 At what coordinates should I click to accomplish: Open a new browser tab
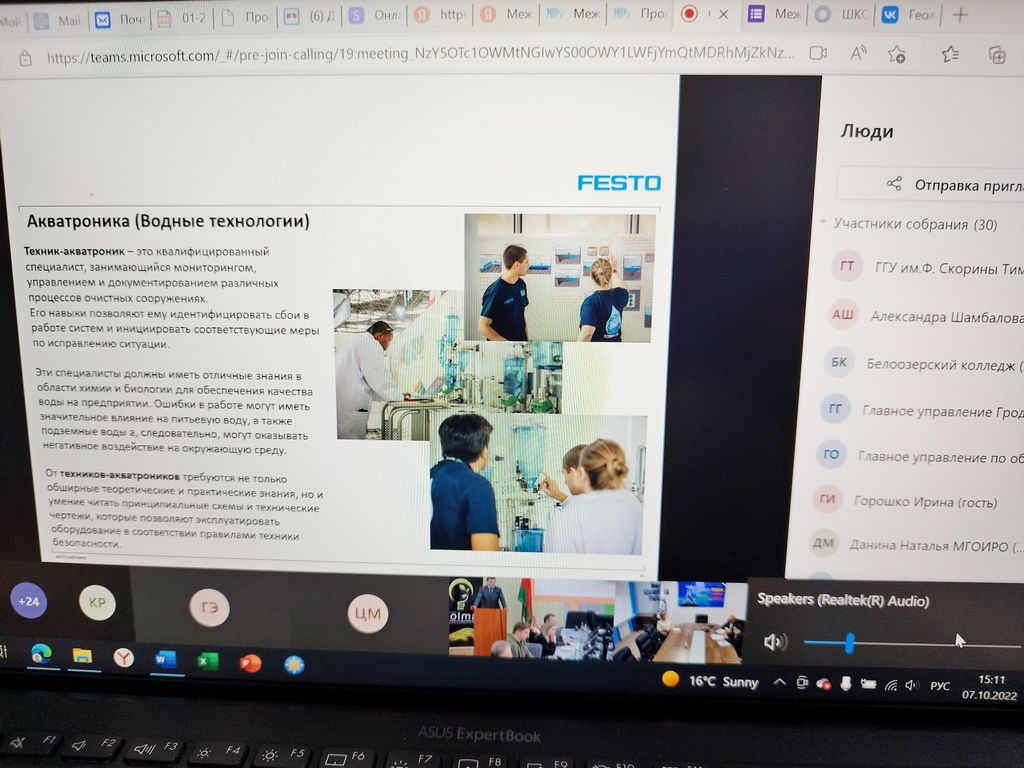(x=960, y=14)
